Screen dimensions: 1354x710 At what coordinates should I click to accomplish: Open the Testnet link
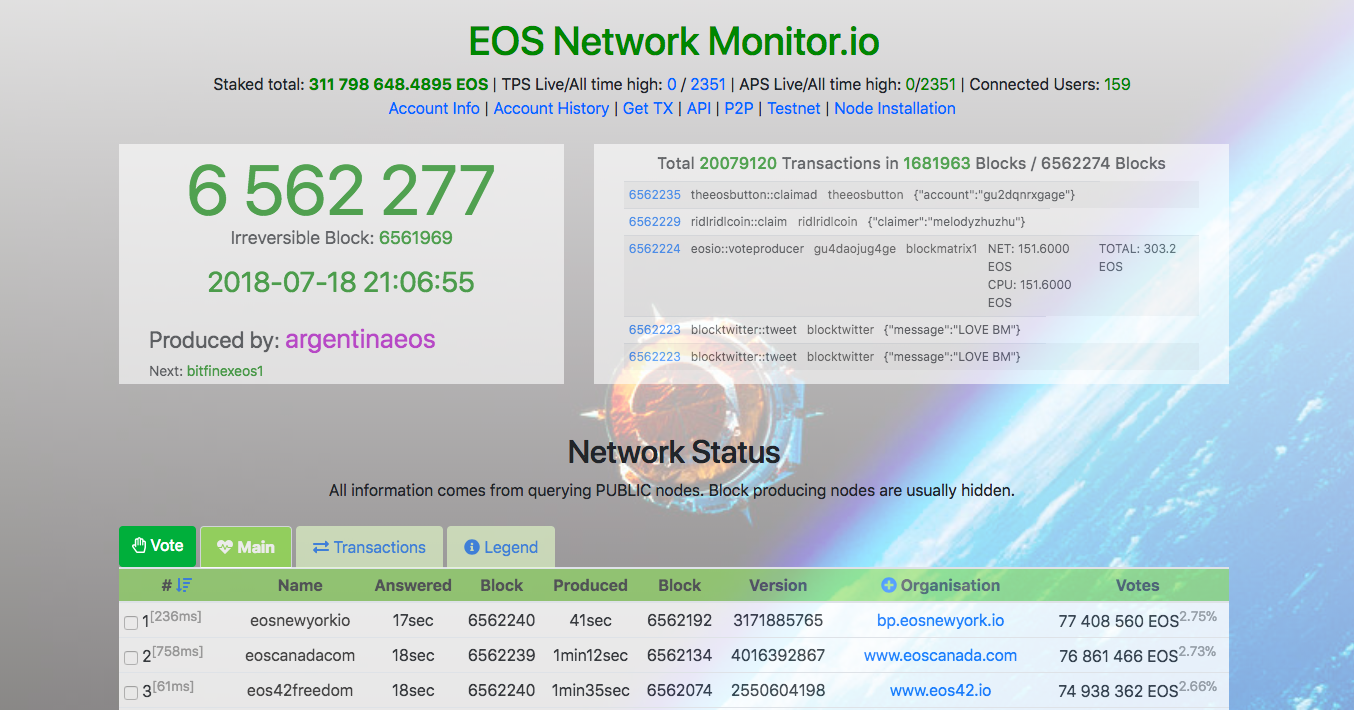point(794,108)
